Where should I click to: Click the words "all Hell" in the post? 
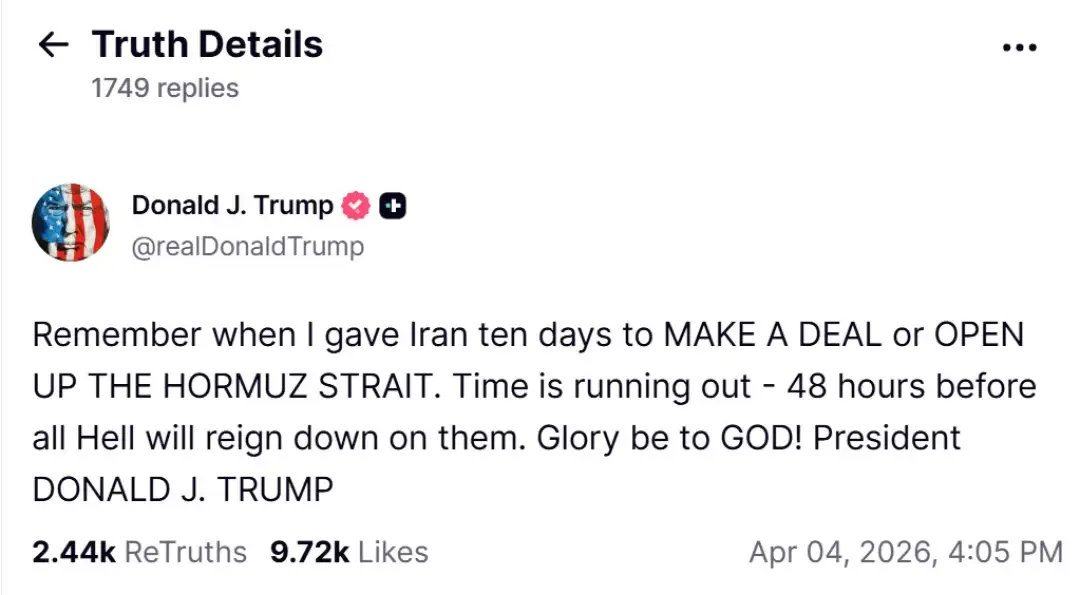click(x=88, y=438)
